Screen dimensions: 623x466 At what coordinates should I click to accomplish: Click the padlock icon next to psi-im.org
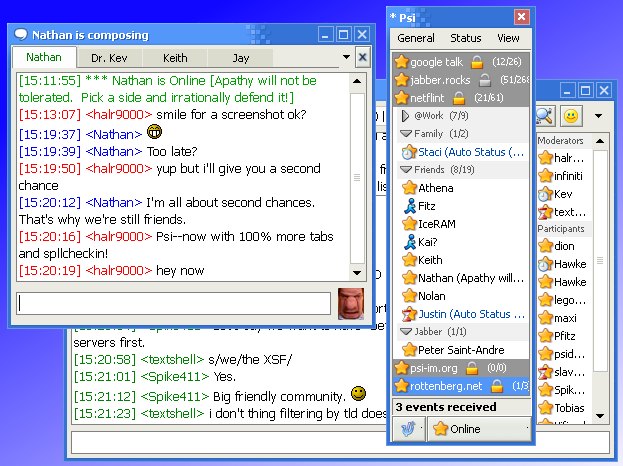[472, 368]
